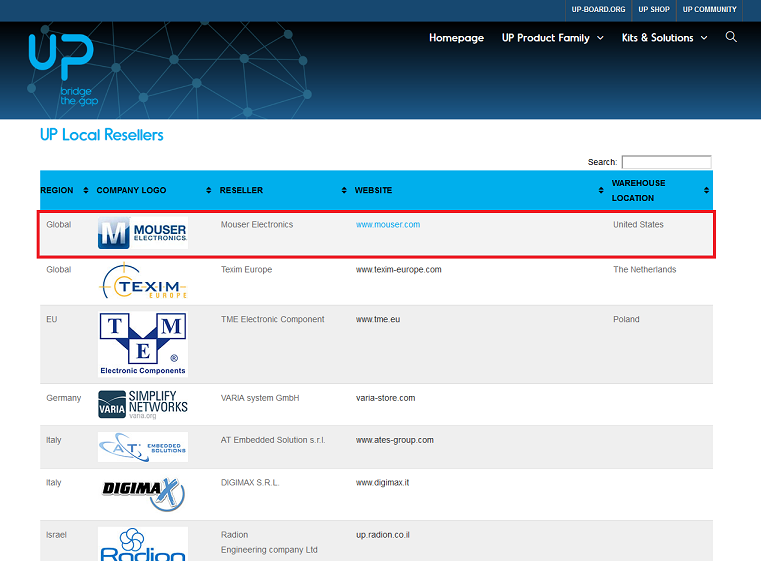
Task: Click the Mouser Electronics logo
Action: coord(143,233)
